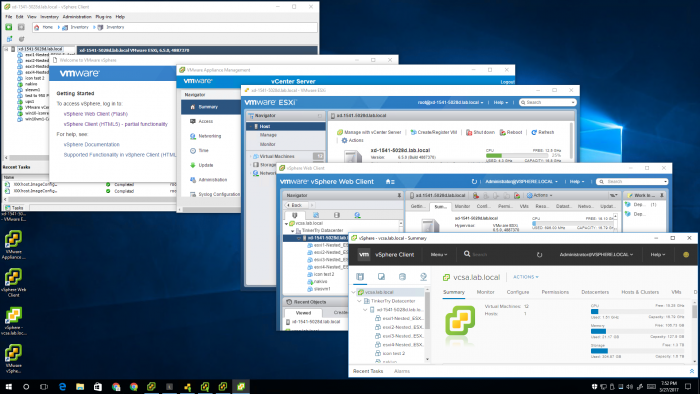The width and height of the screenshot is (700, 394).
Task: Pin the Navigator panel in vSphere Web Client
Action: [399, 195]
